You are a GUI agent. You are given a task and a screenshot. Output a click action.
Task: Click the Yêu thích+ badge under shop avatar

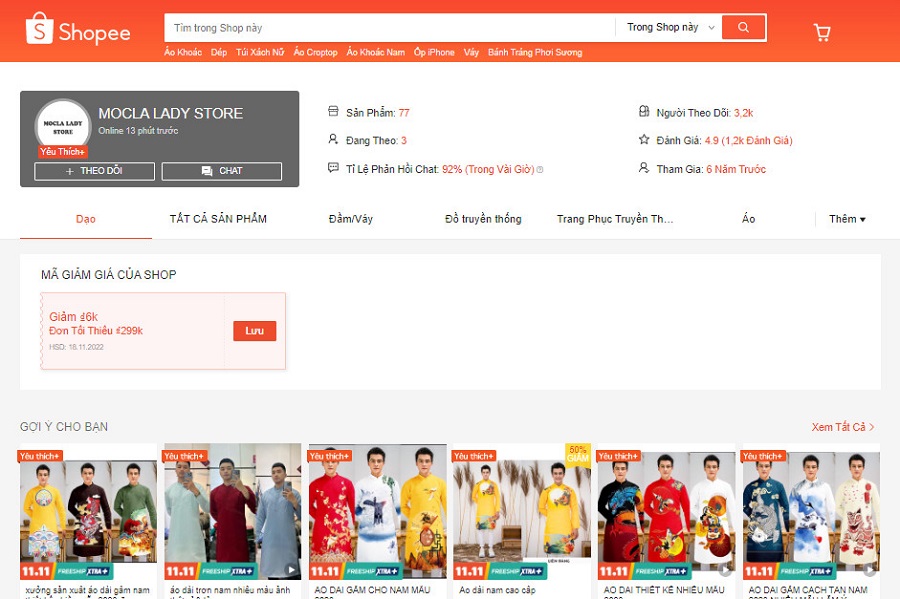[63, 152]
